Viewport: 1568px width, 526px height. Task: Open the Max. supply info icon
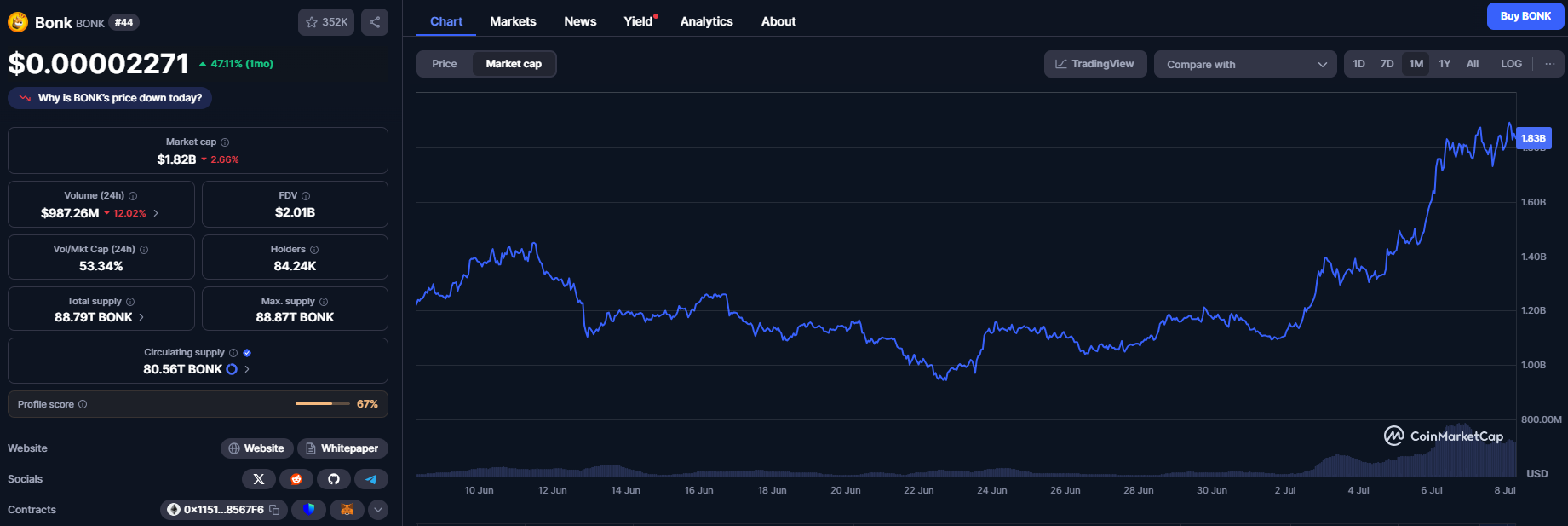[x=324, y=302]
